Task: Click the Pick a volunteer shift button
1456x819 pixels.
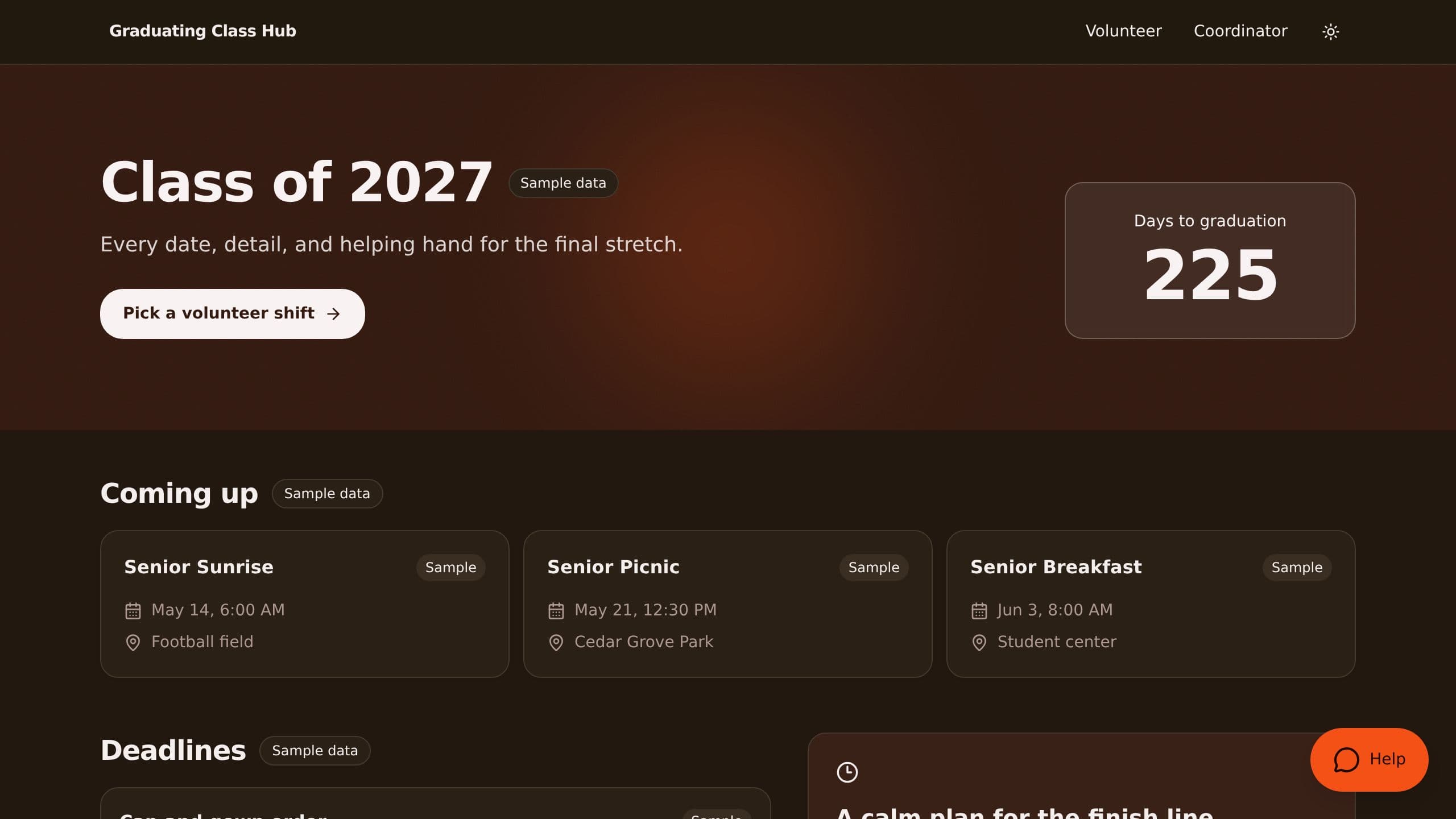Action: click(232, 314)
